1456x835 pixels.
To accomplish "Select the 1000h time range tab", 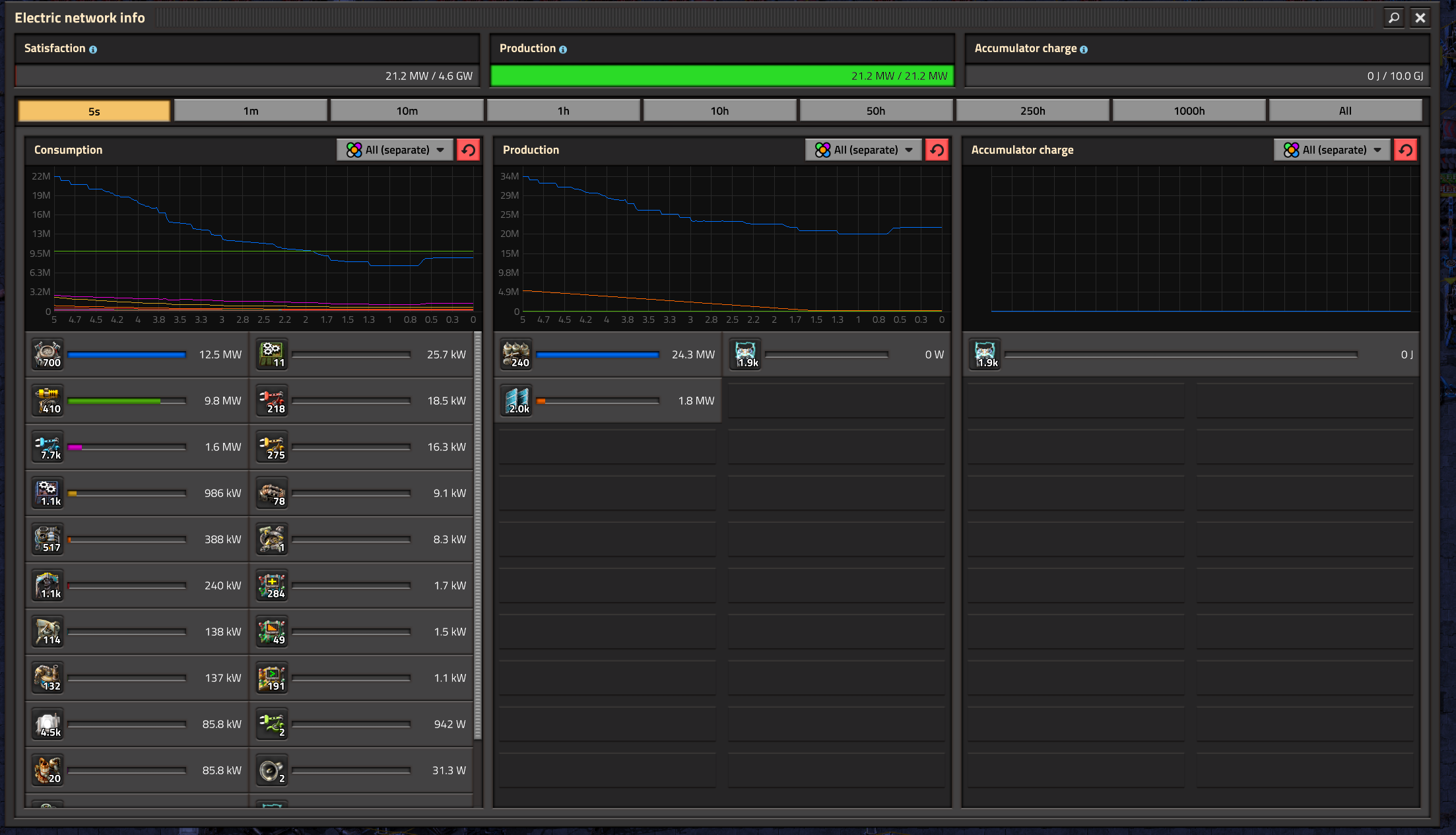I will (x=1189, y=111).
